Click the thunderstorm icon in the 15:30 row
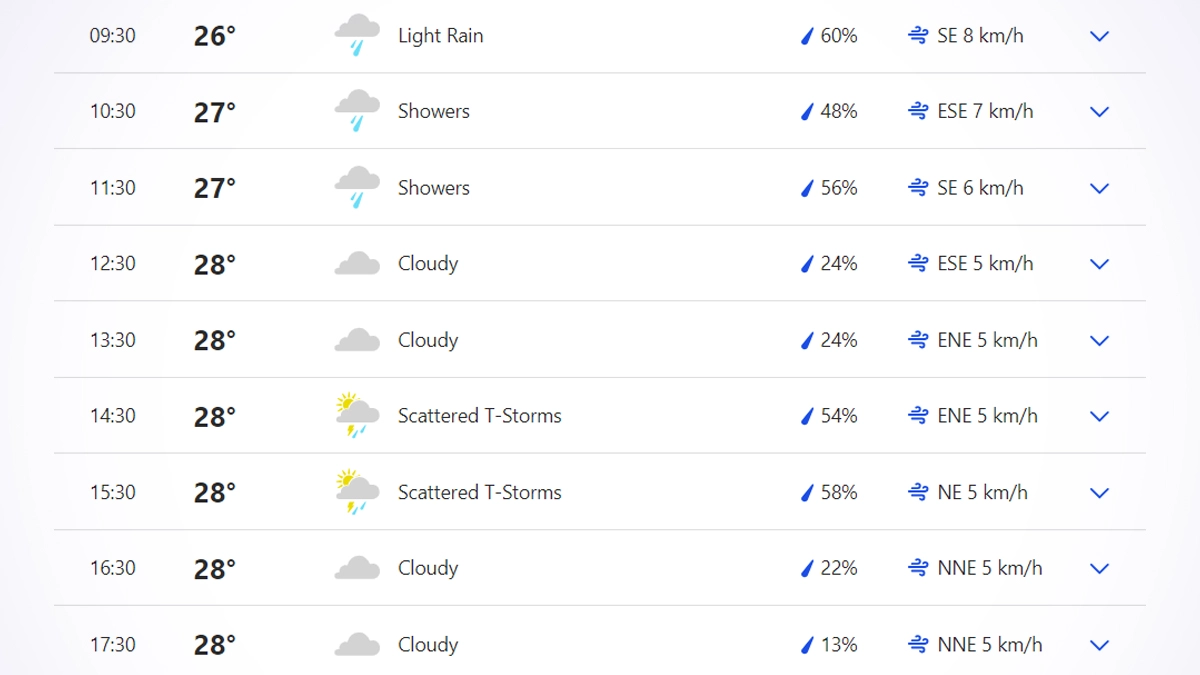Viewport: 1200px width, 675px height. tap(357, 492)
